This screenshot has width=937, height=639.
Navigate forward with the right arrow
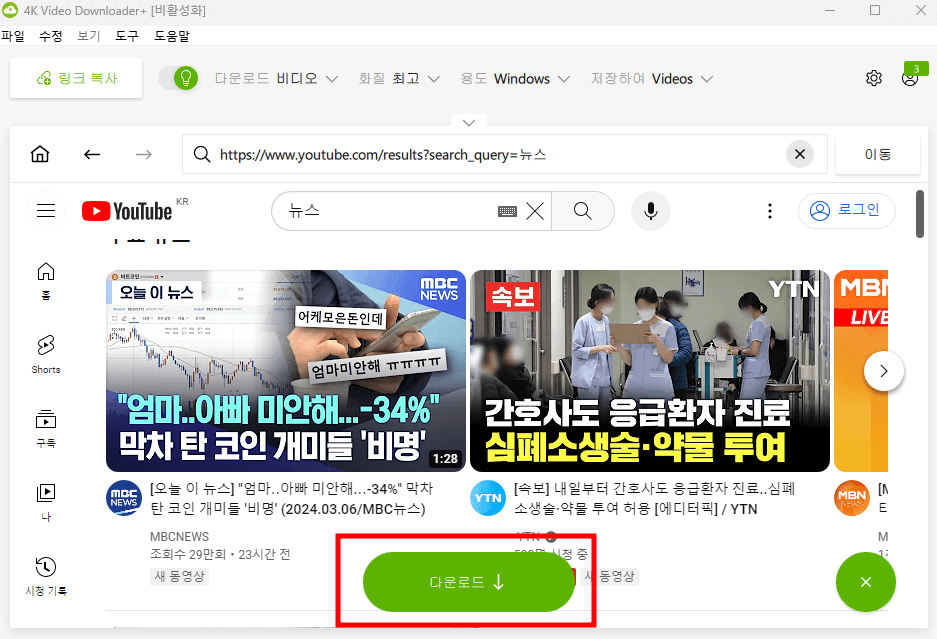(x=143, y=154)
